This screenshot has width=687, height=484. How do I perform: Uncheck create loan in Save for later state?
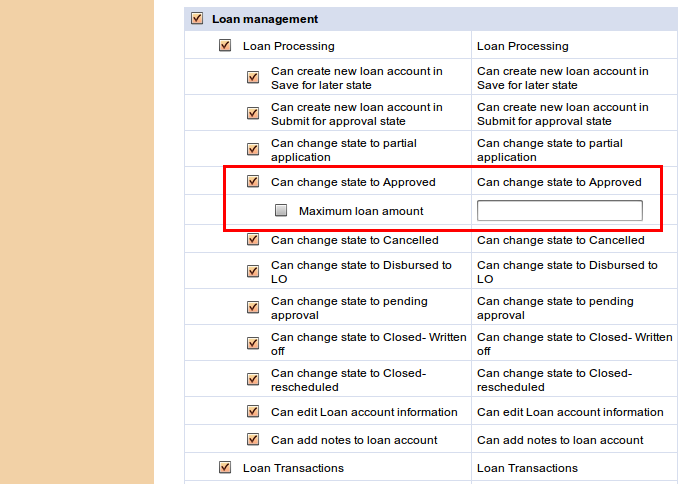coord(253,78)
